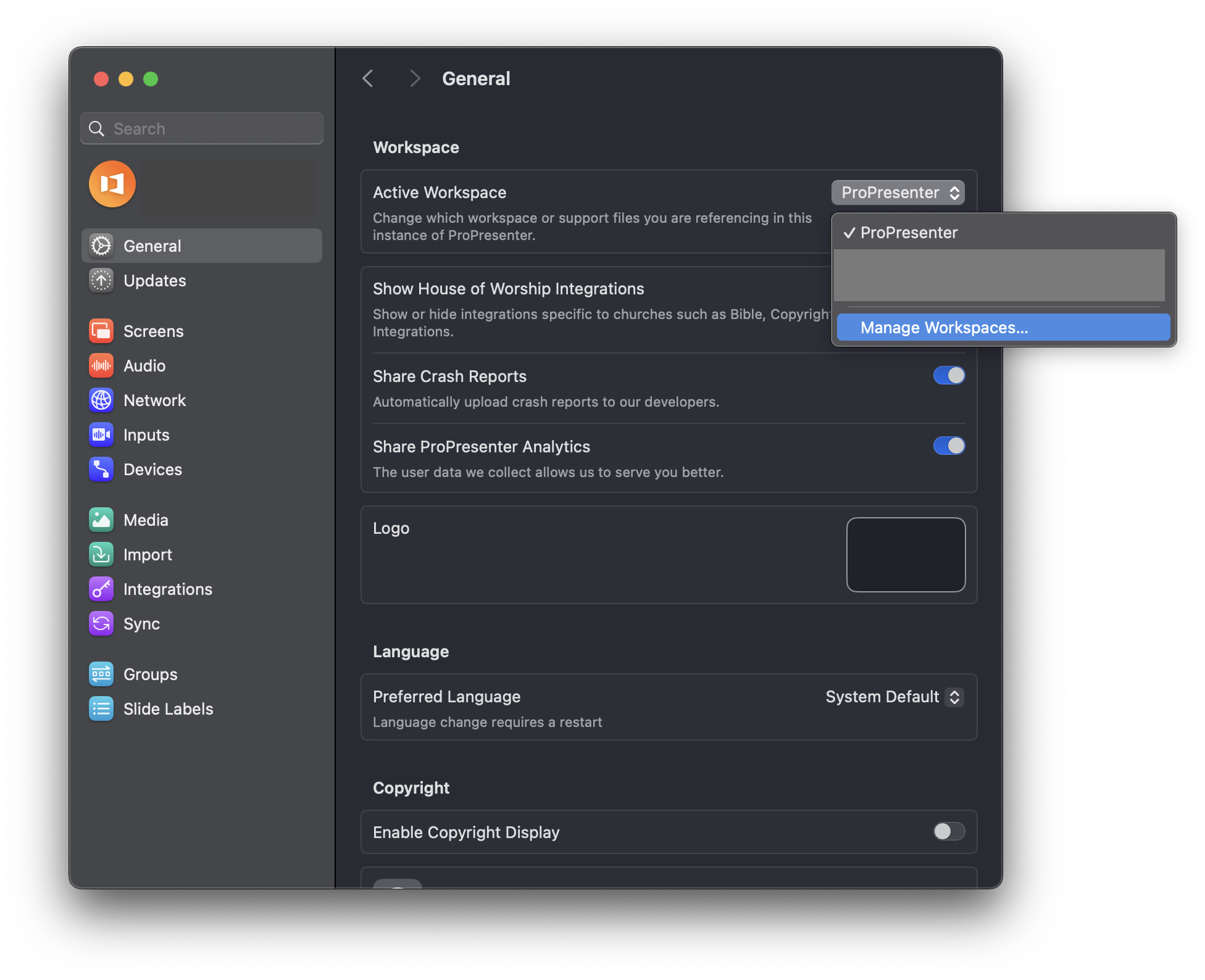This screenshot has height=980, width=1205.
Task: Select the Network globe icon
Action: pos(101,401)
